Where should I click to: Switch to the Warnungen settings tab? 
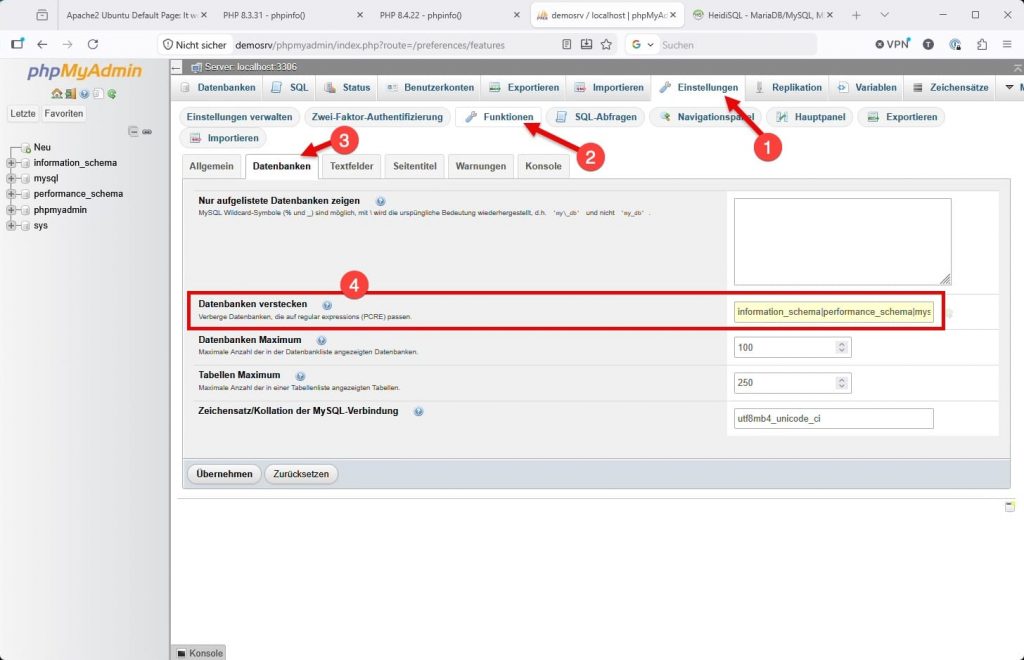tap(481, 166)
